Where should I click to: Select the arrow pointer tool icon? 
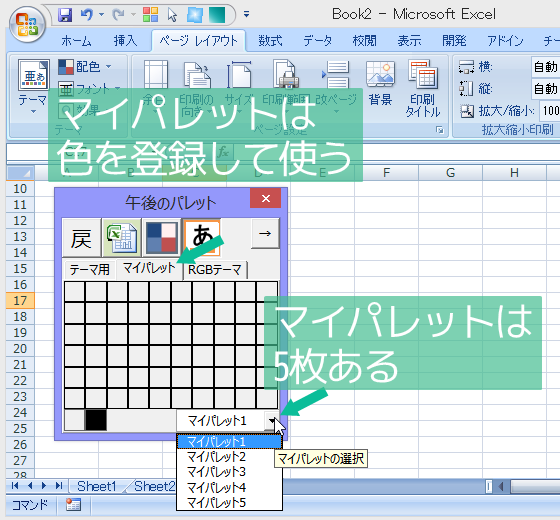[x=172, y=15]
